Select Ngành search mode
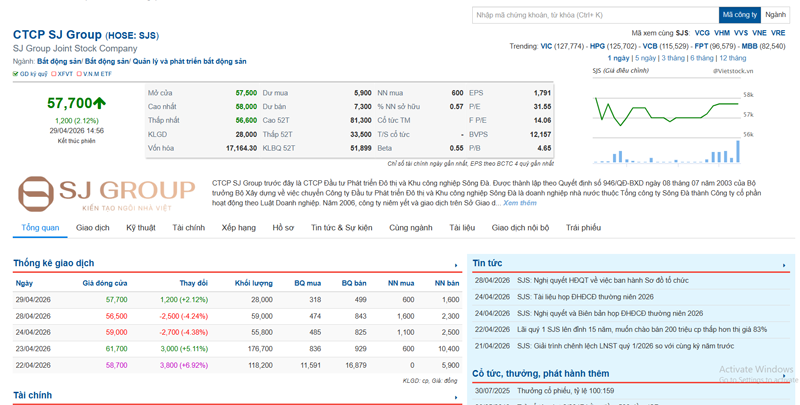 click(x=776, y=15)
